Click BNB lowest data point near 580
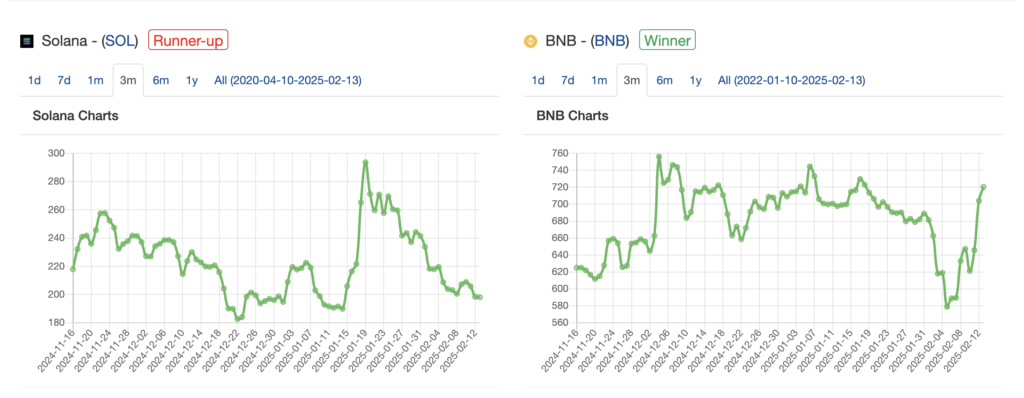 click(947, 307)
